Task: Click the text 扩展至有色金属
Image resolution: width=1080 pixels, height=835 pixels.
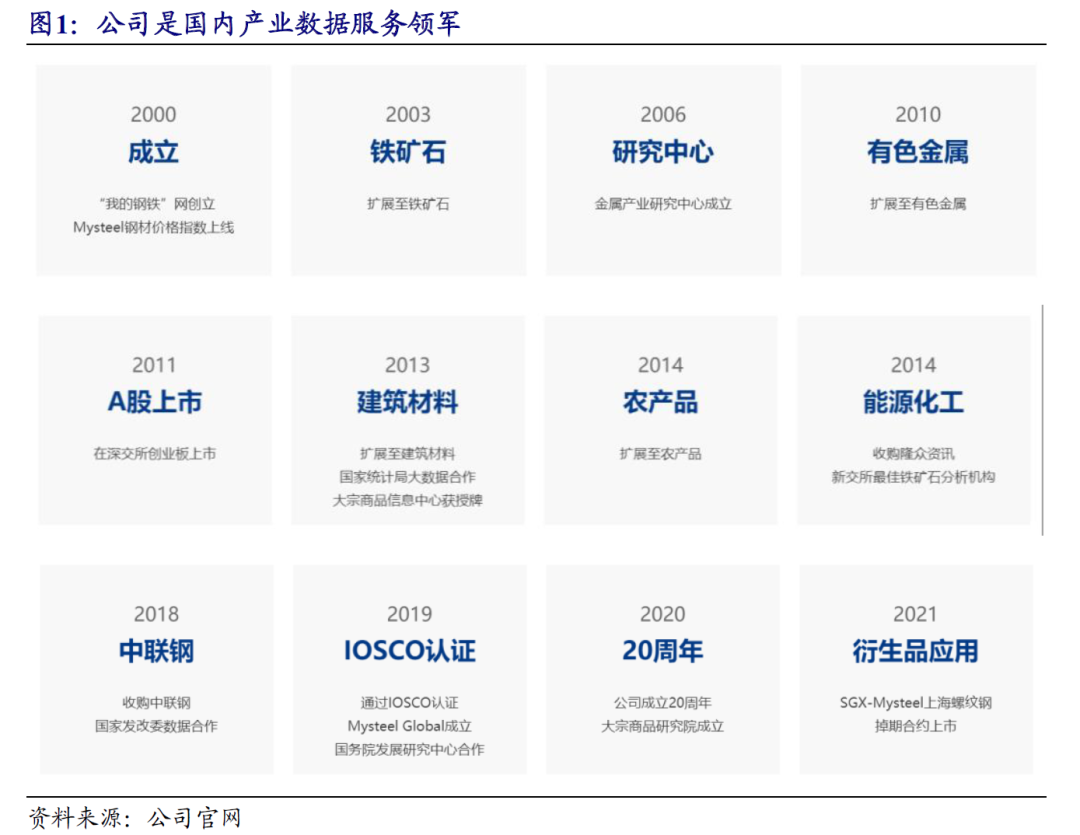Action: coord(918,204)
